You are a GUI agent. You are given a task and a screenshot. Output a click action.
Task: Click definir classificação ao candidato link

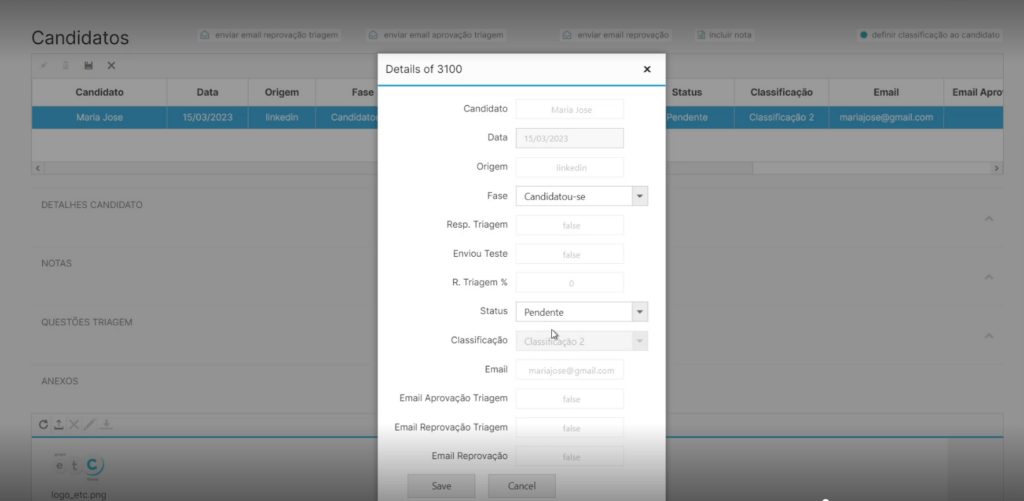(x=935, y=35)
